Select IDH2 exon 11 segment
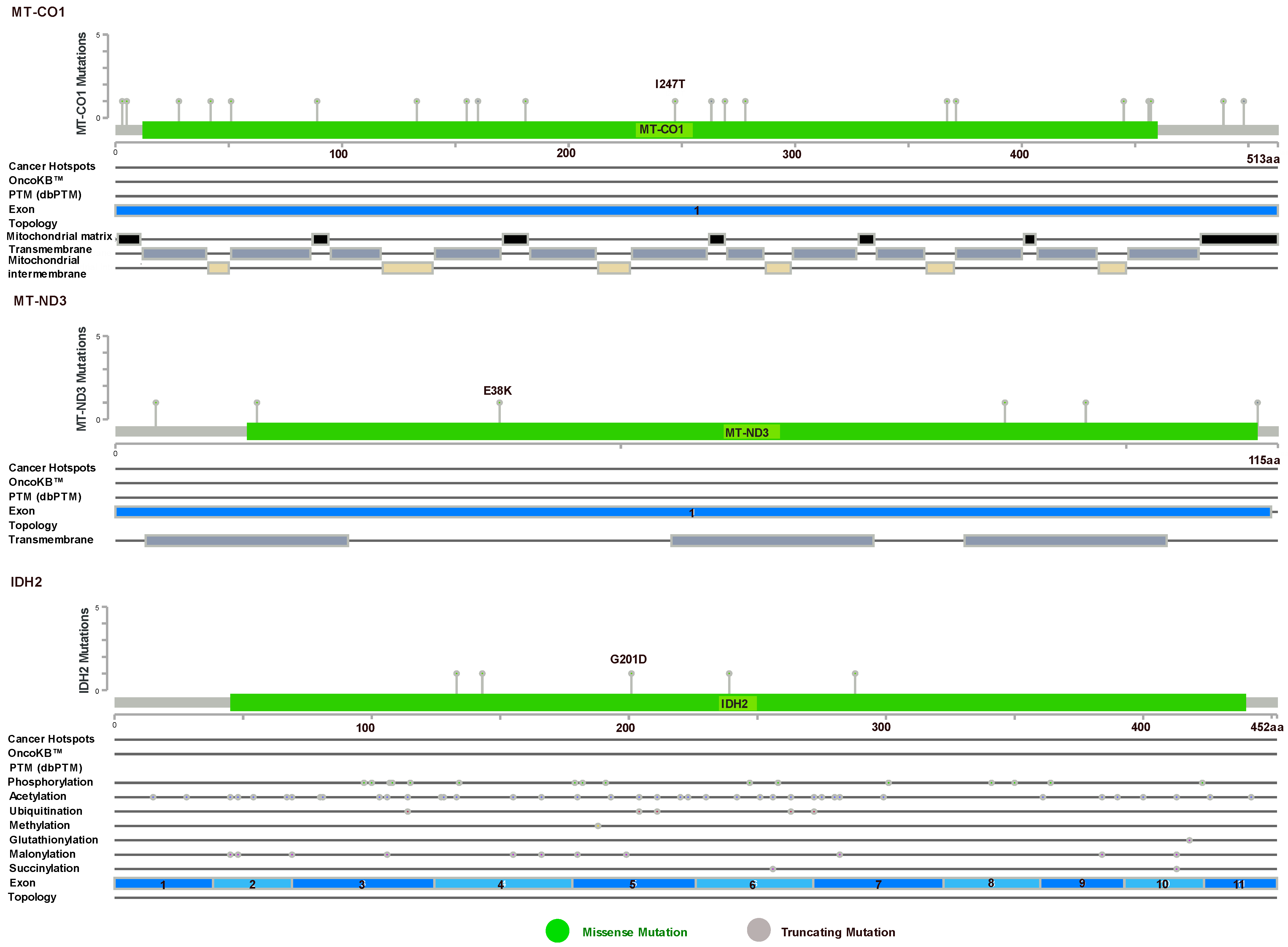 pos(1240,884)
